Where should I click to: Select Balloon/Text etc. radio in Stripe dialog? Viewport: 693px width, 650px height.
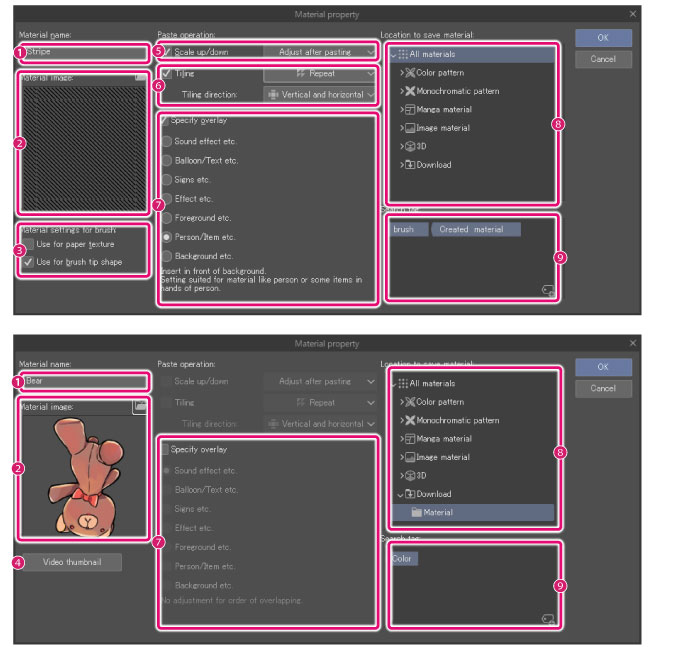[x=167, y=160]
